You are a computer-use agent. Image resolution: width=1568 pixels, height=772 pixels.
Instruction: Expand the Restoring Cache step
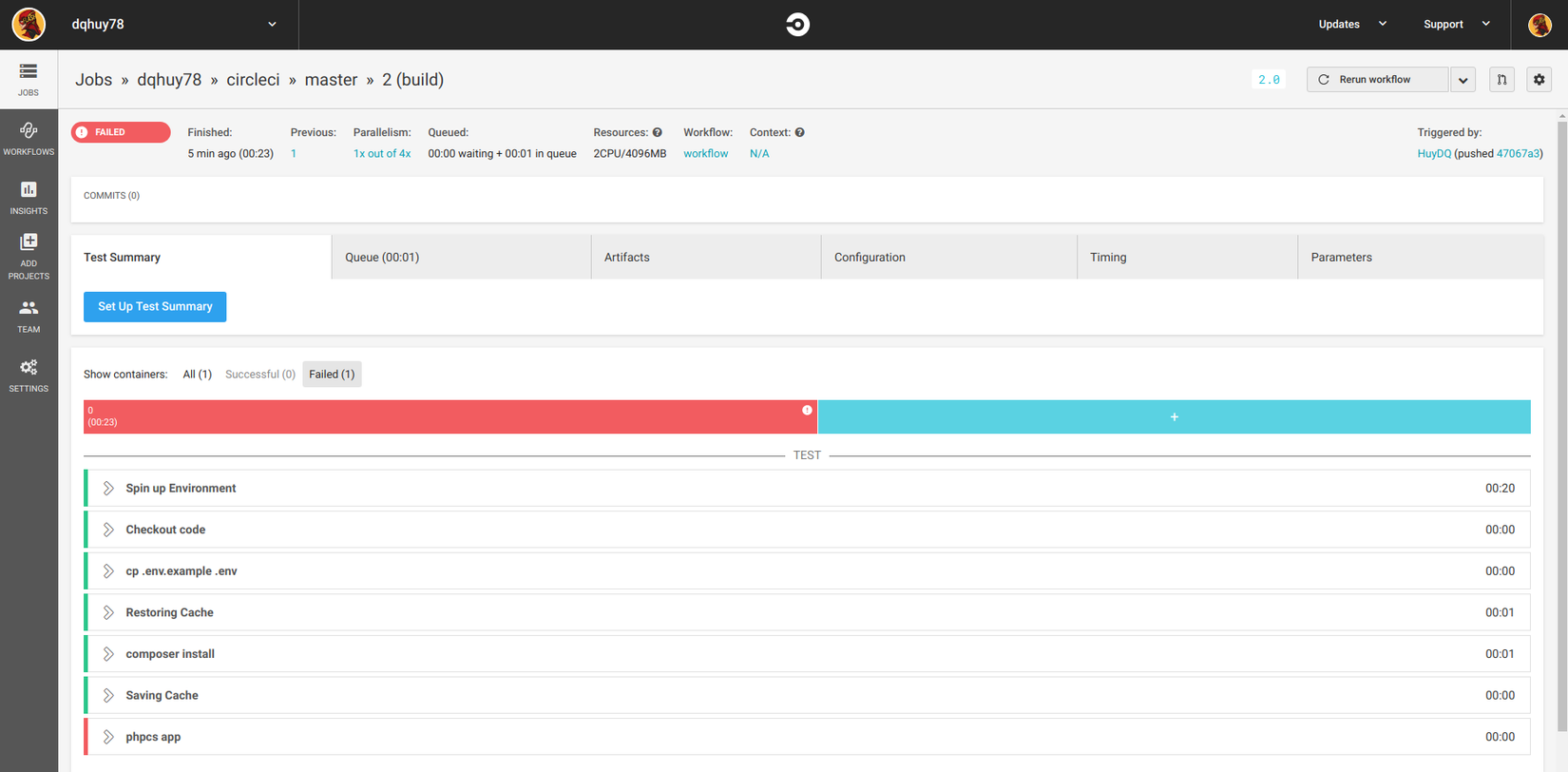(108, 612)
